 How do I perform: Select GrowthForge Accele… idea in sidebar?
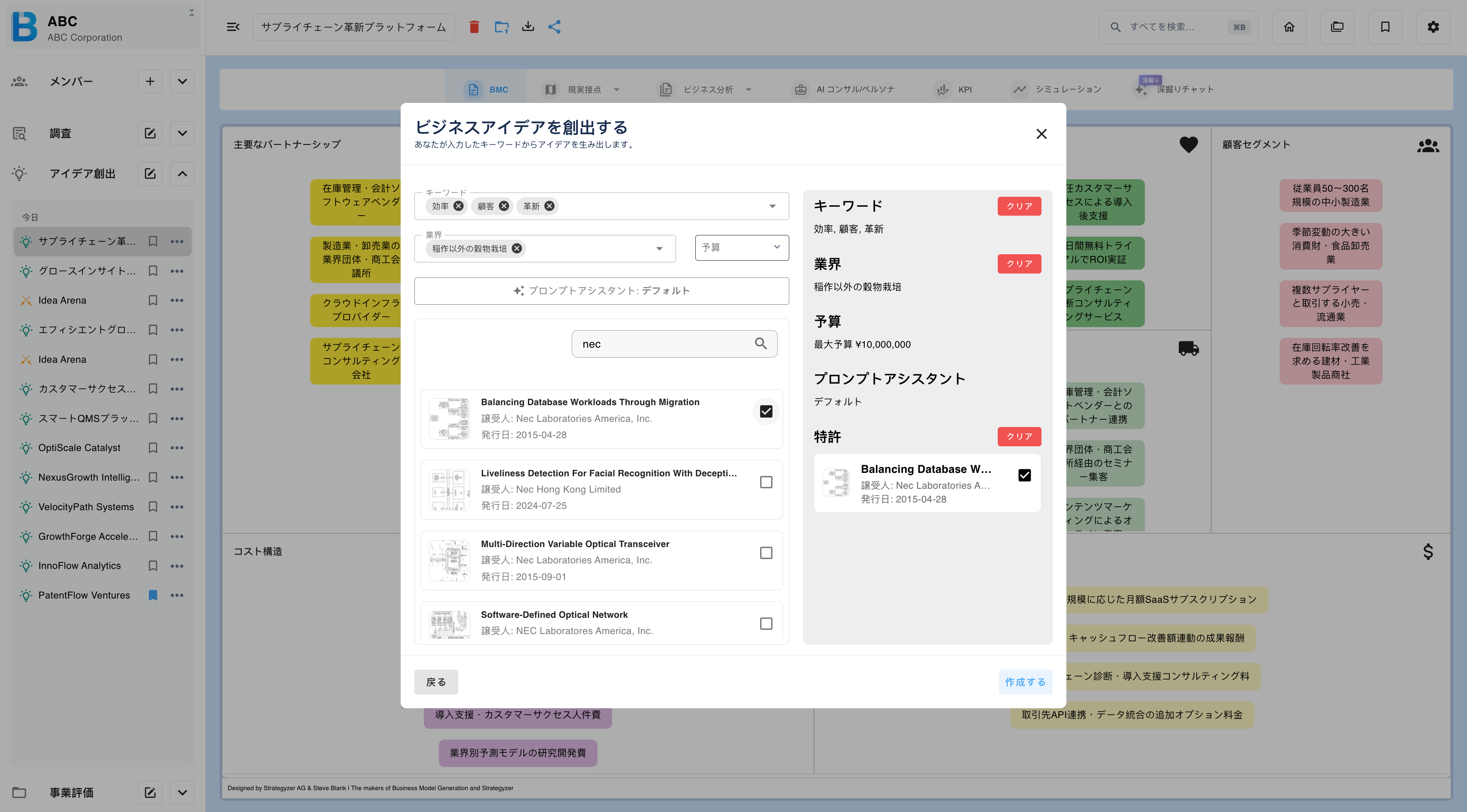(88, 536)
